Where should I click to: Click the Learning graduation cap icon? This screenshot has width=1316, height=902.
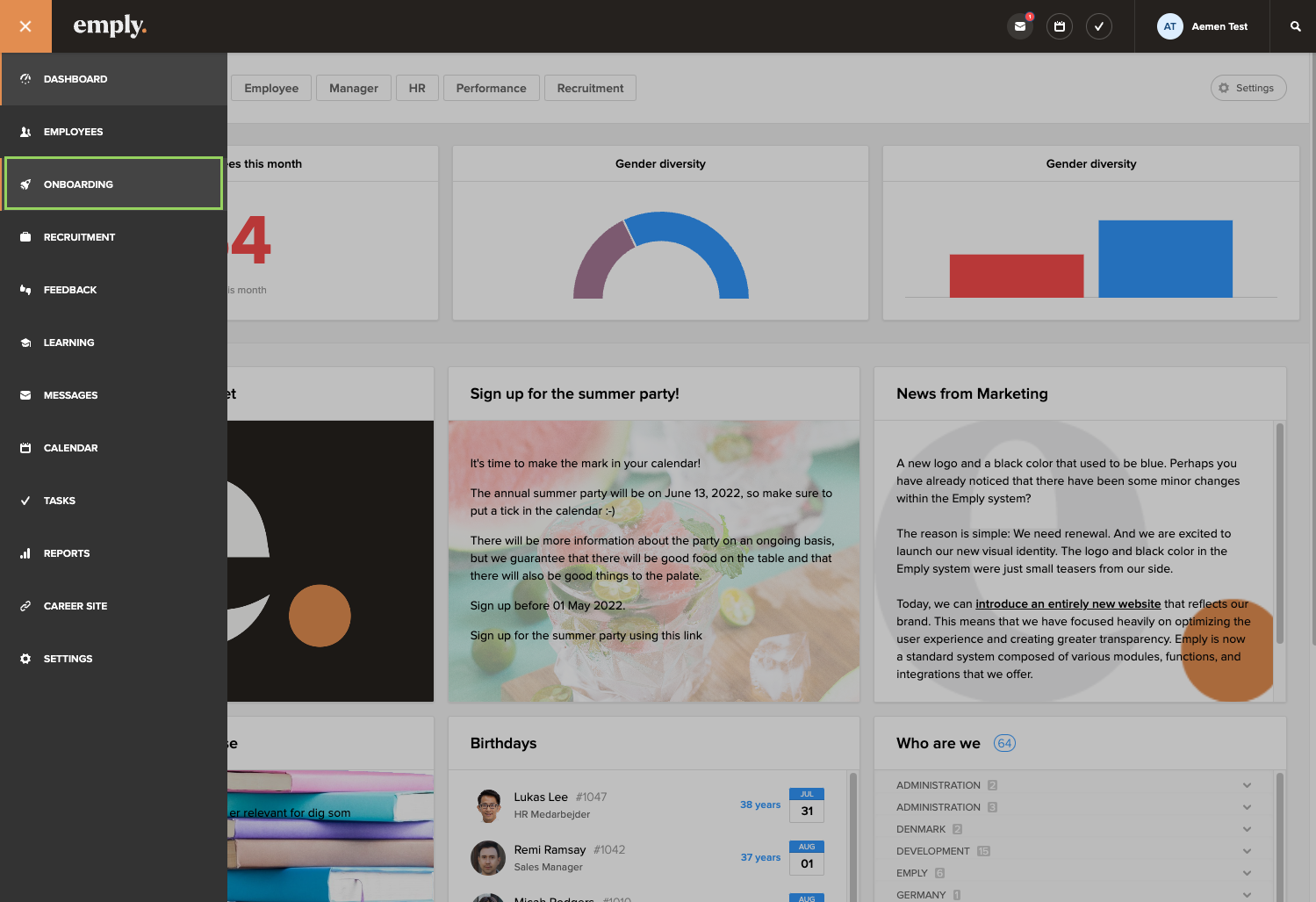pos(25,343)
